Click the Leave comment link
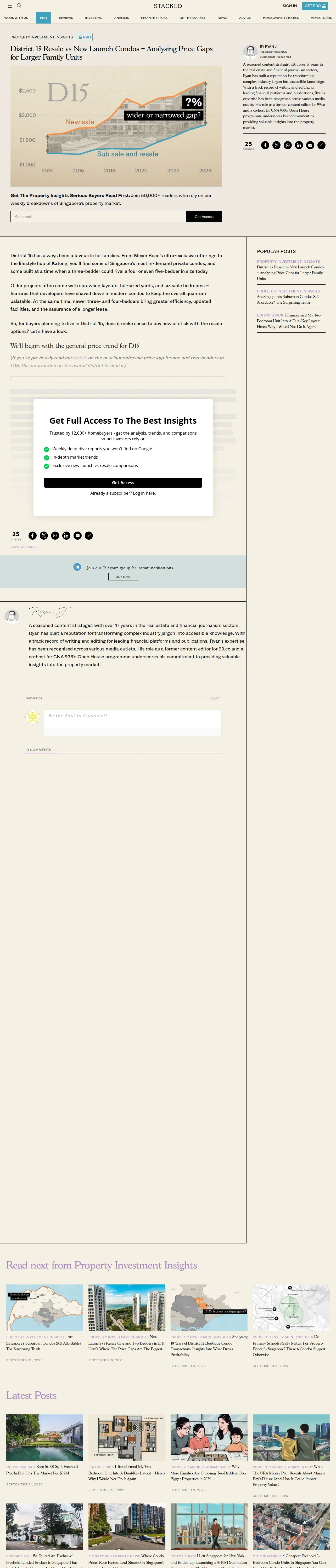This screenshot has height=1568, width=336. (x=23, y=547)
